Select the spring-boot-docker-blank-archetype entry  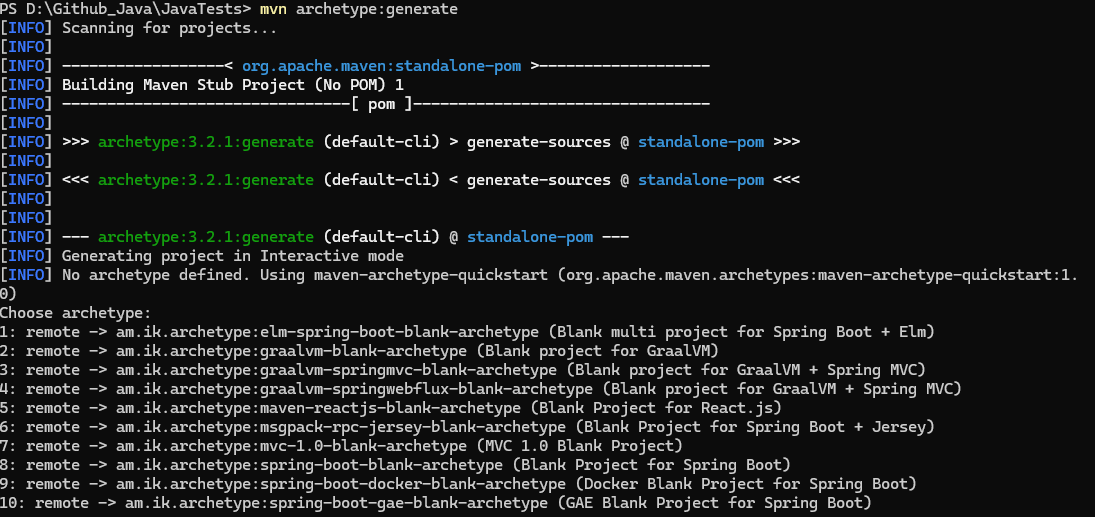coord(340,484)
